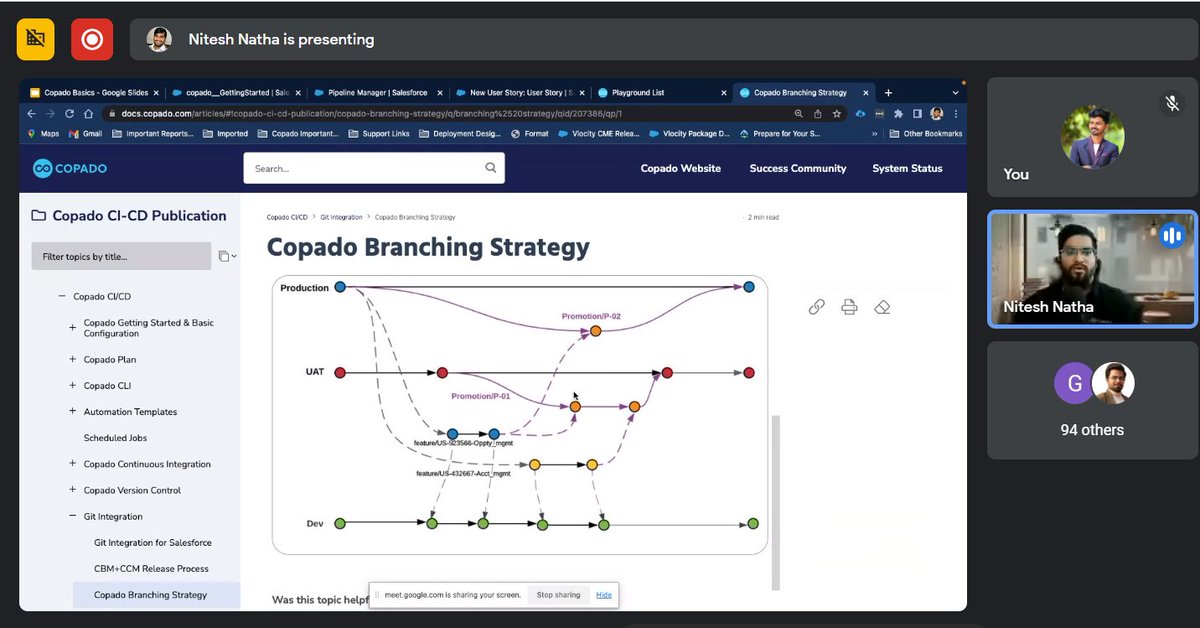Click the yellow crossed-out screen icon in Meet
The width and height of the screenshot is (1200, 628).
[35, 39]
